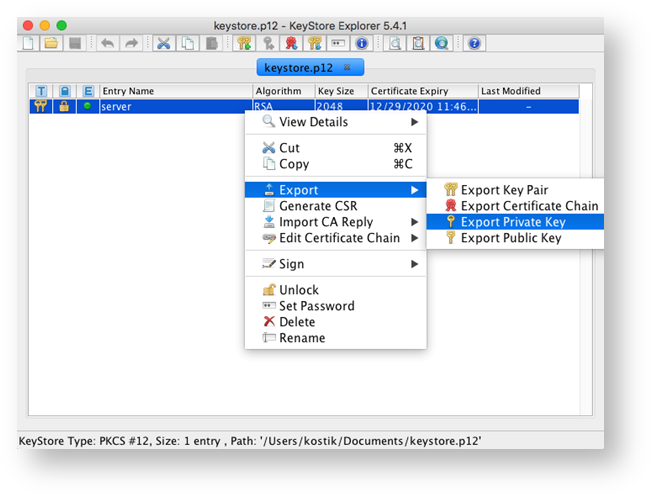Click the Import Trusted Certificate toolbar icon
The image size is (652, 497).
(291, 43)
